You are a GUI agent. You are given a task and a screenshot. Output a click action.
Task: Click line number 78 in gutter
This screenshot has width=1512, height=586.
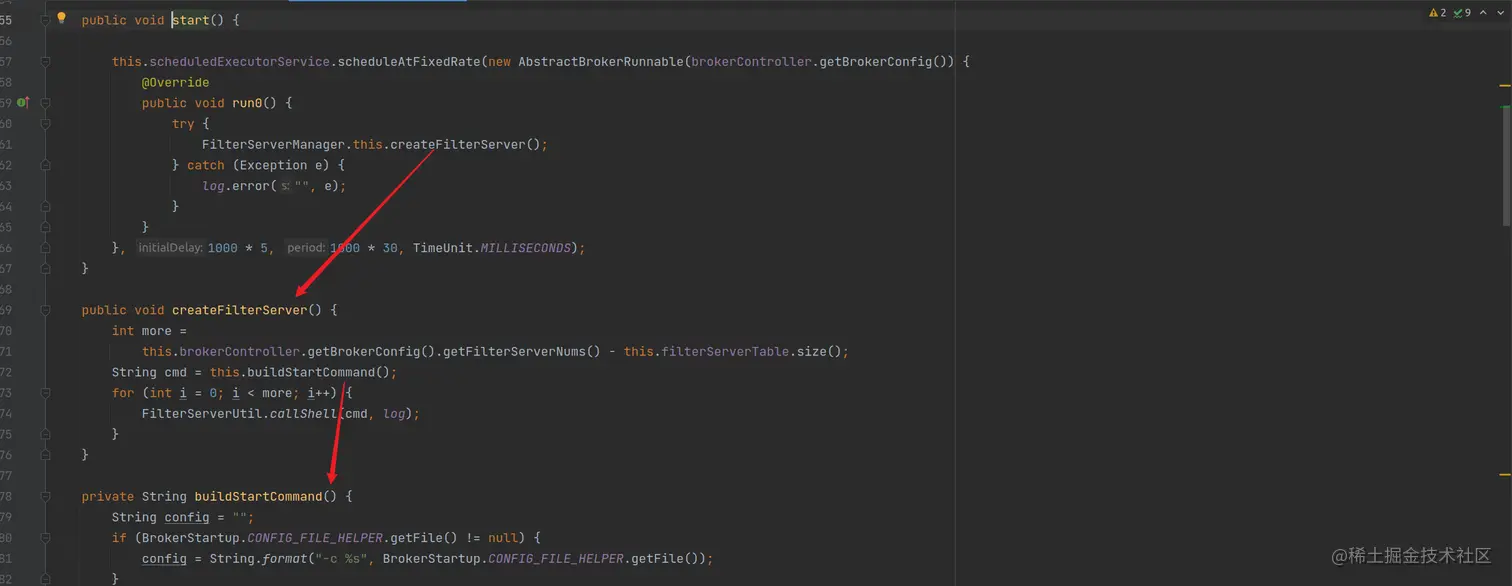click(x=6, y=496)
